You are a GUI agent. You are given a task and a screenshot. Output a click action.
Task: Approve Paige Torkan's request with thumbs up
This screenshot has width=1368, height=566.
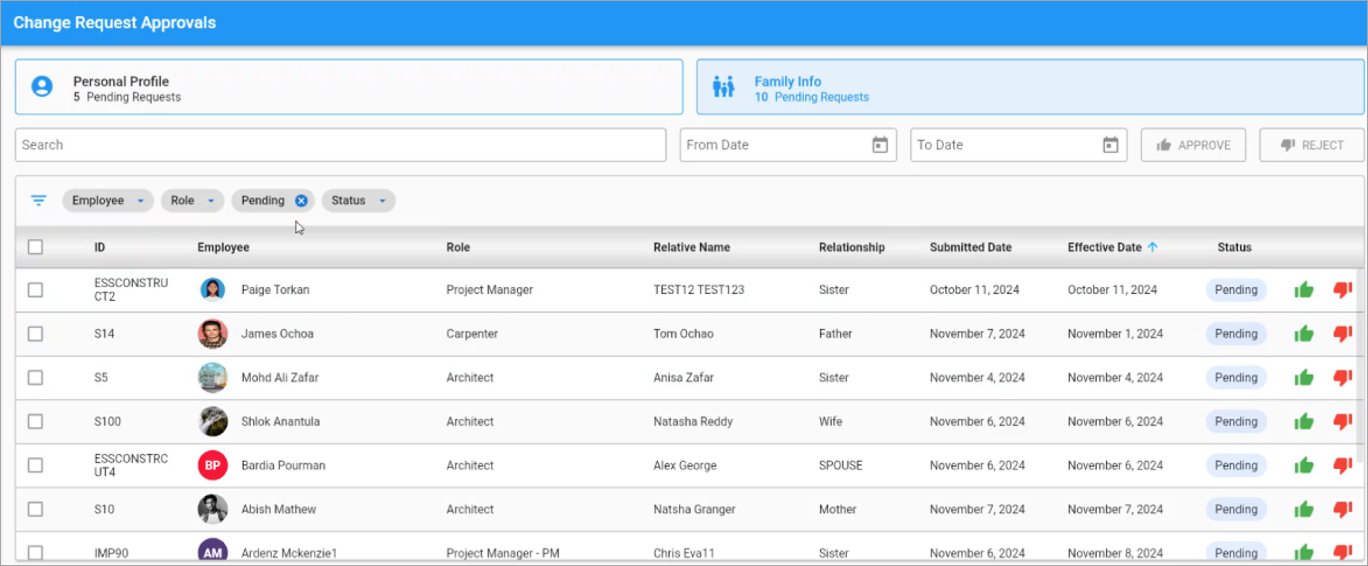click(x=1303, y=290)
